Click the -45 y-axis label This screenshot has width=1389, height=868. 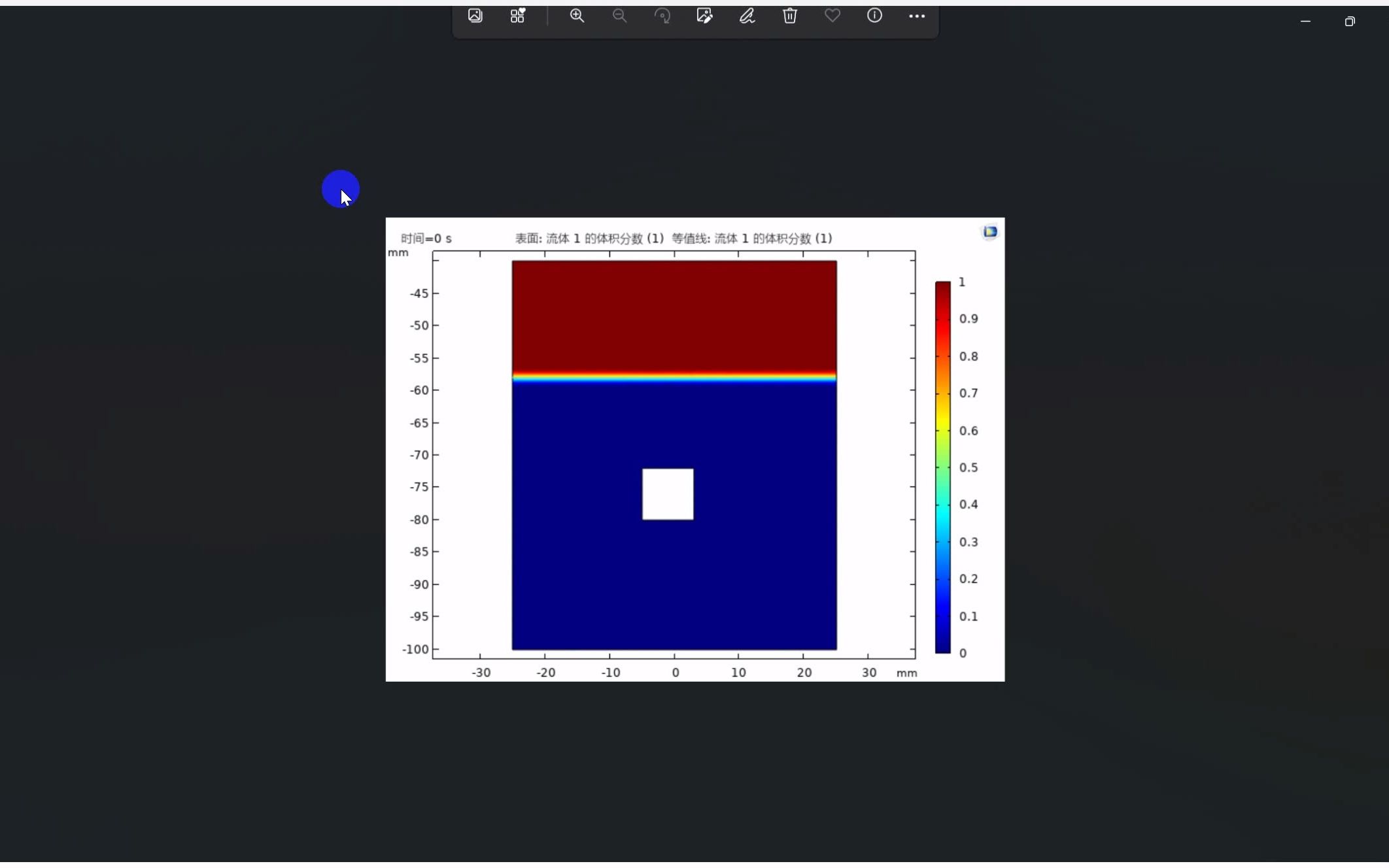pos(419,293)
